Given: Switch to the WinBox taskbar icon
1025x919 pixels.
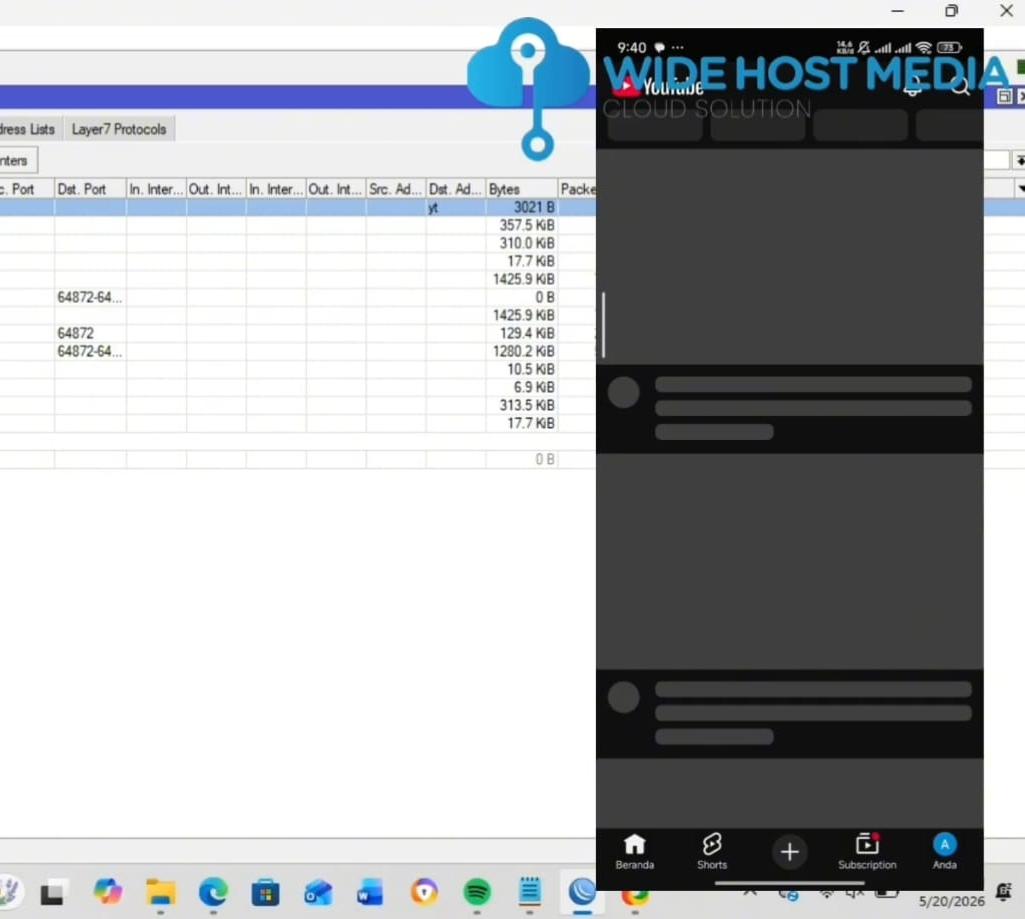Looking at the screenshot, I should click(x=582, y=892).
